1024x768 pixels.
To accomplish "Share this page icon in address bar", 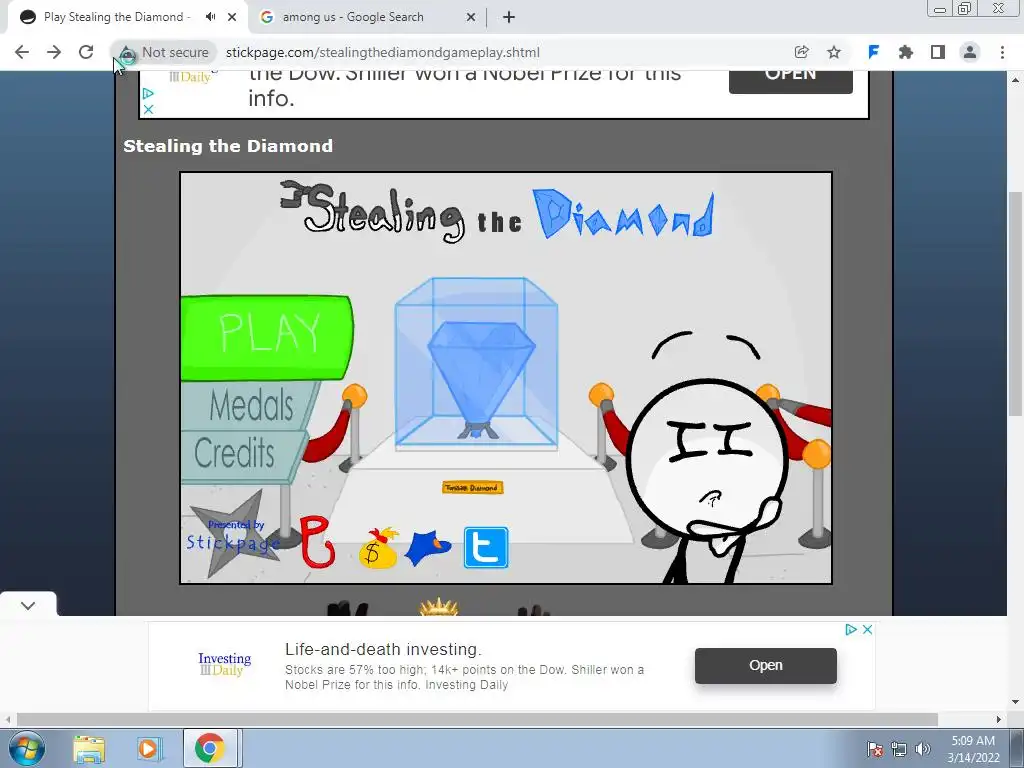I will [801, 52].
